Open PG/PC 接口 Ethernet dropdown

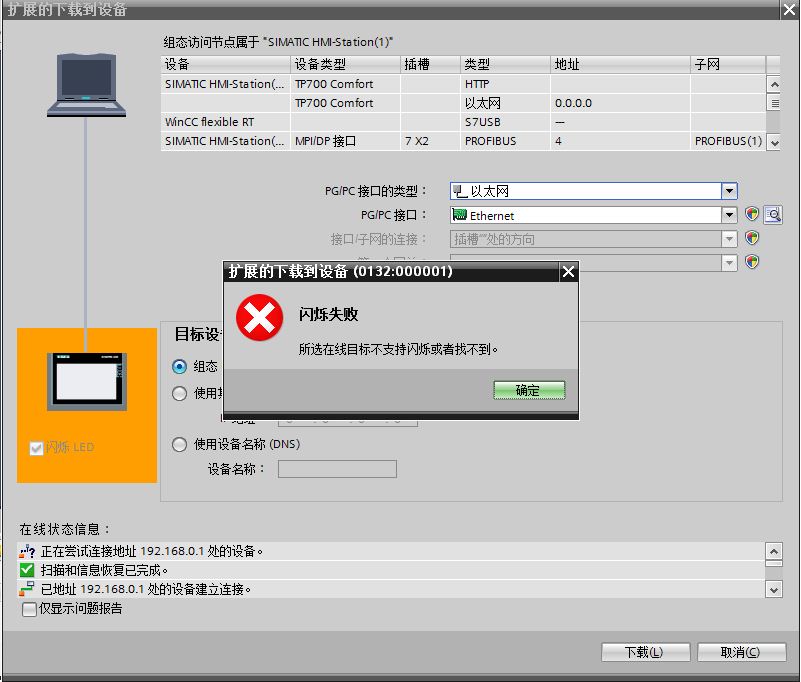point(729,215)
